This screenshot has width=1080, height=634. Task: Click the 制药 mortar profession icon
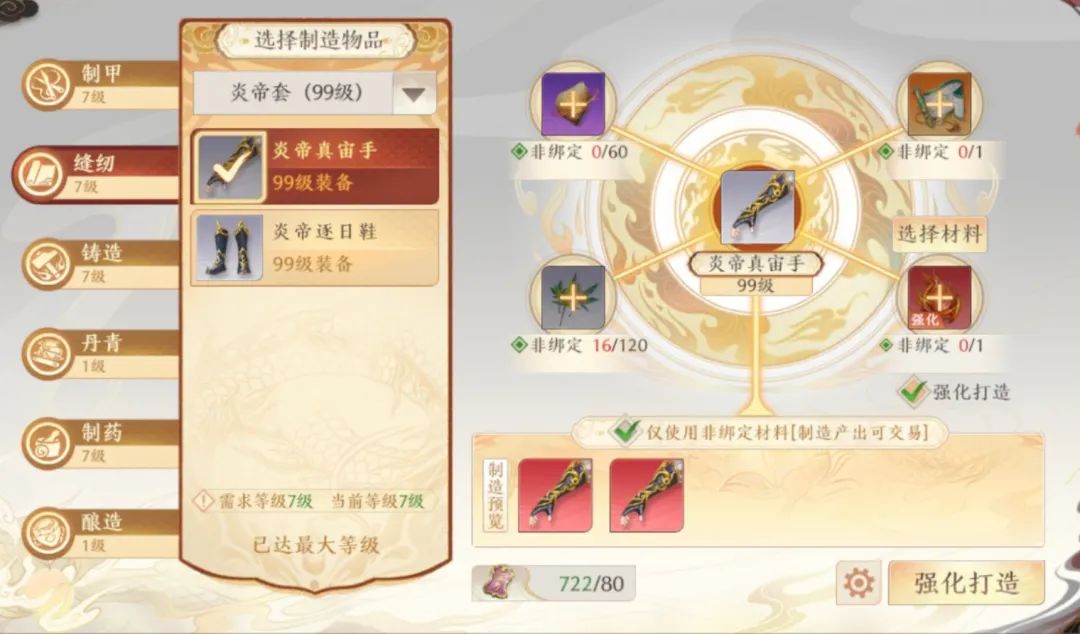pyautogui.click(x=48, y=443)
